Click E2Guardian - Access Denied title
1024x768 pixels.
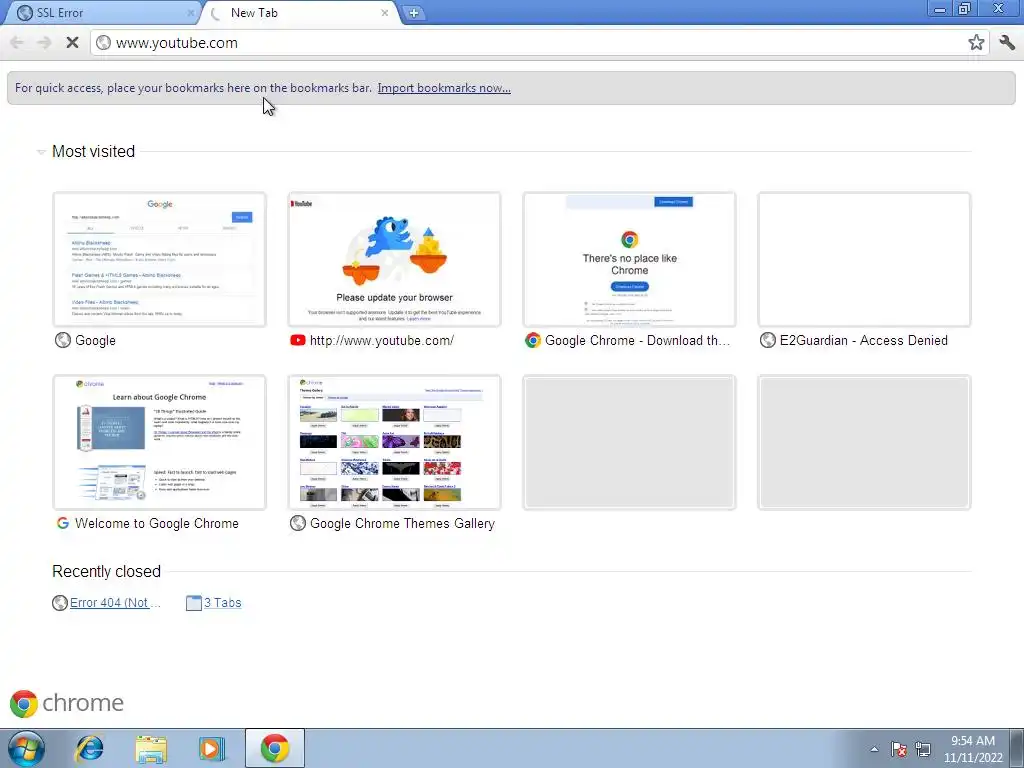pos(863,340)
